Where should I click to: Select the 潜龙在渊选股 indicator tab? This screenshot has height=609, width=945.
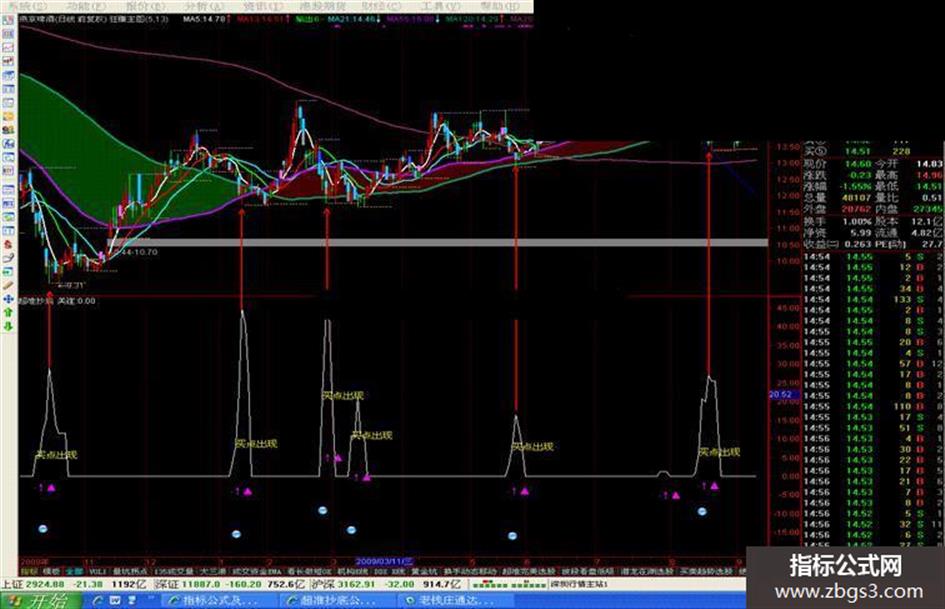[x=647, y=571]
